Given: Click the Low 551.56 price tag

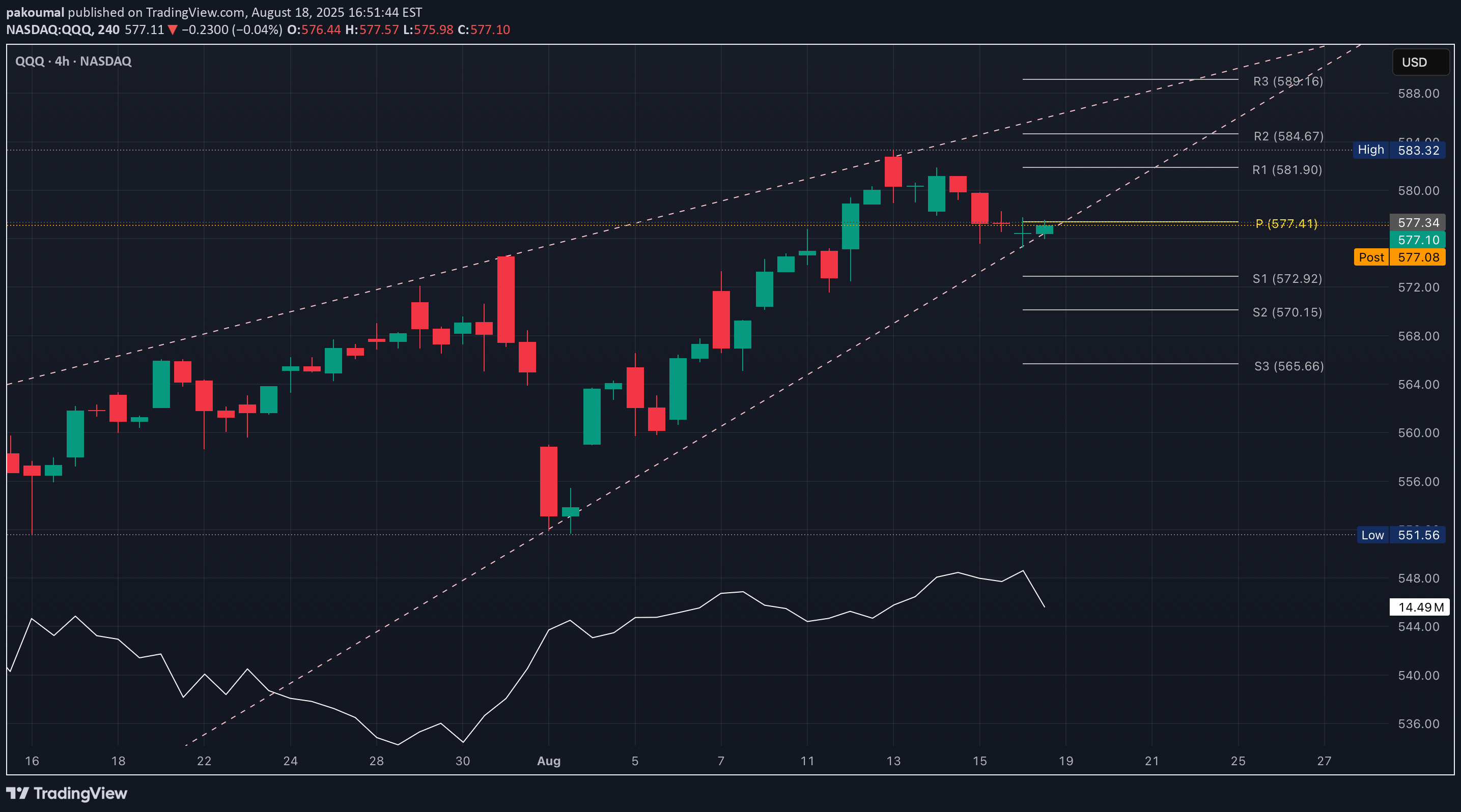Looking at the screenshot, I should tap(1401, 535).
